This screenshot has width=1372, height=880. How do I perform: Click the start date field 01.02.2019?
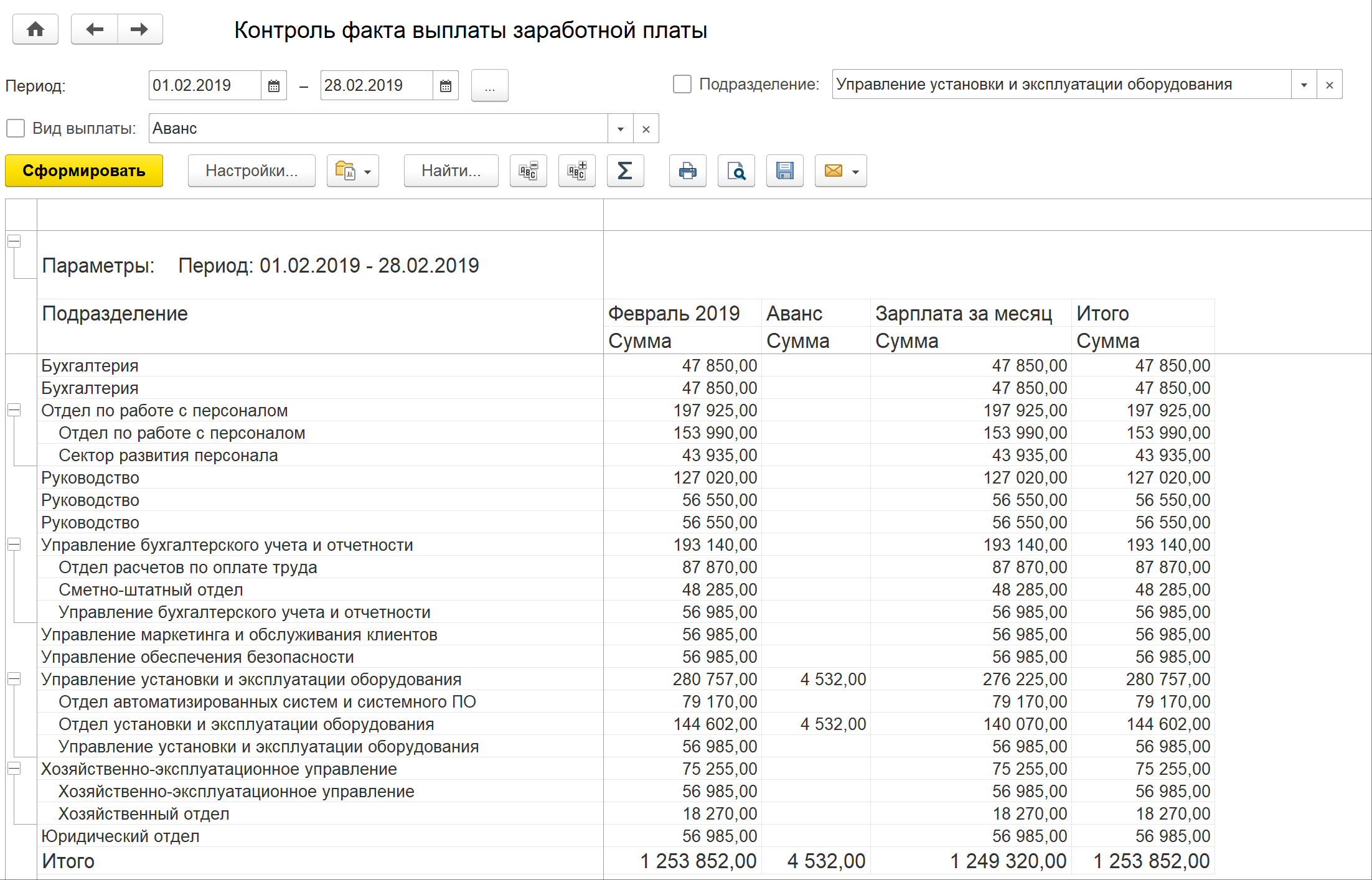tap(205, 86)
